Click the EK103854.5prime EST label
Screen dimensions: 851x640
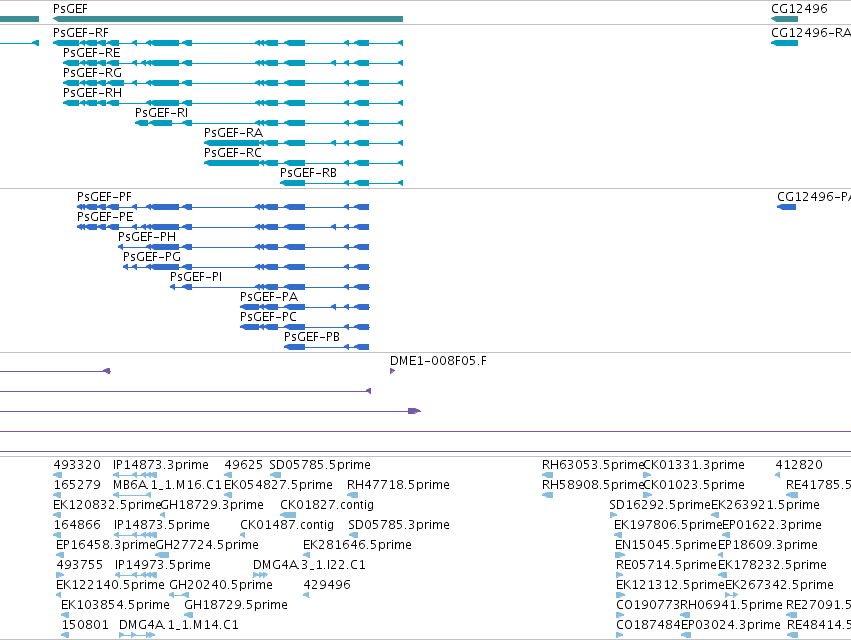(115, 605)
